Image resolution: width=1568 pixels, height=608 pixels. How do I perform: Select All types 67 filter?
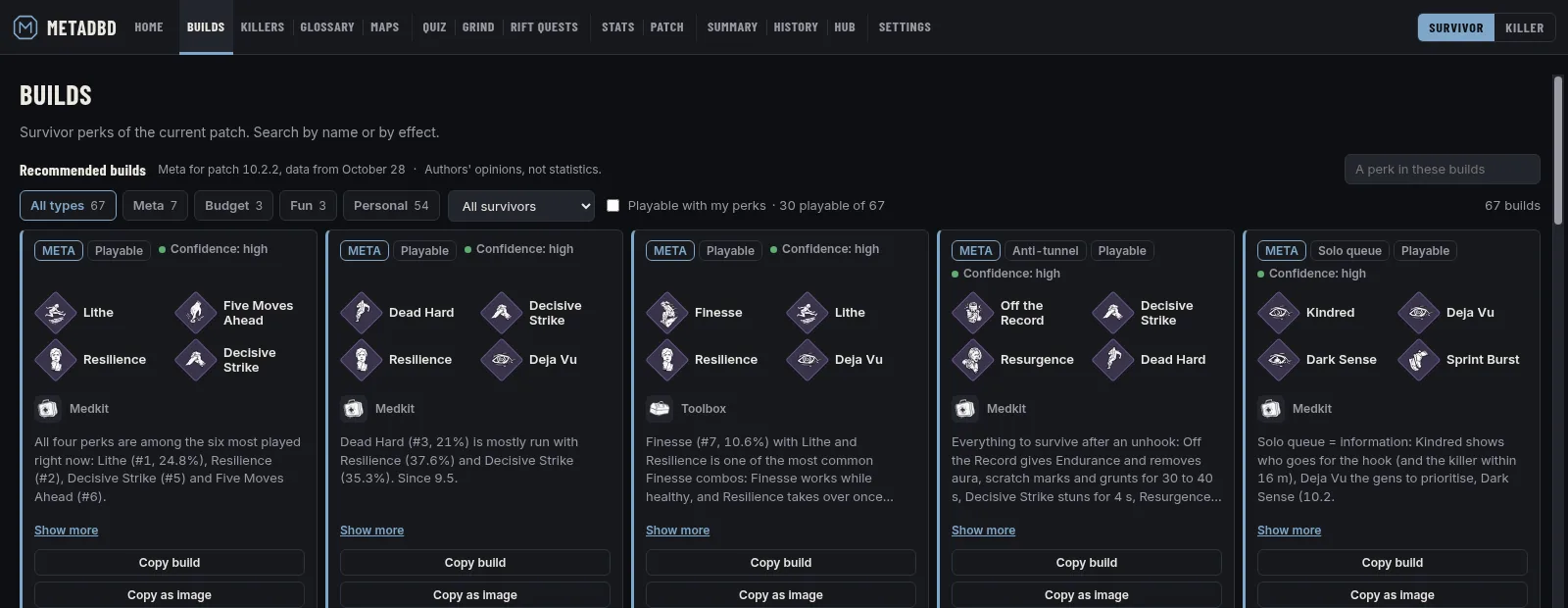point(68,206)
